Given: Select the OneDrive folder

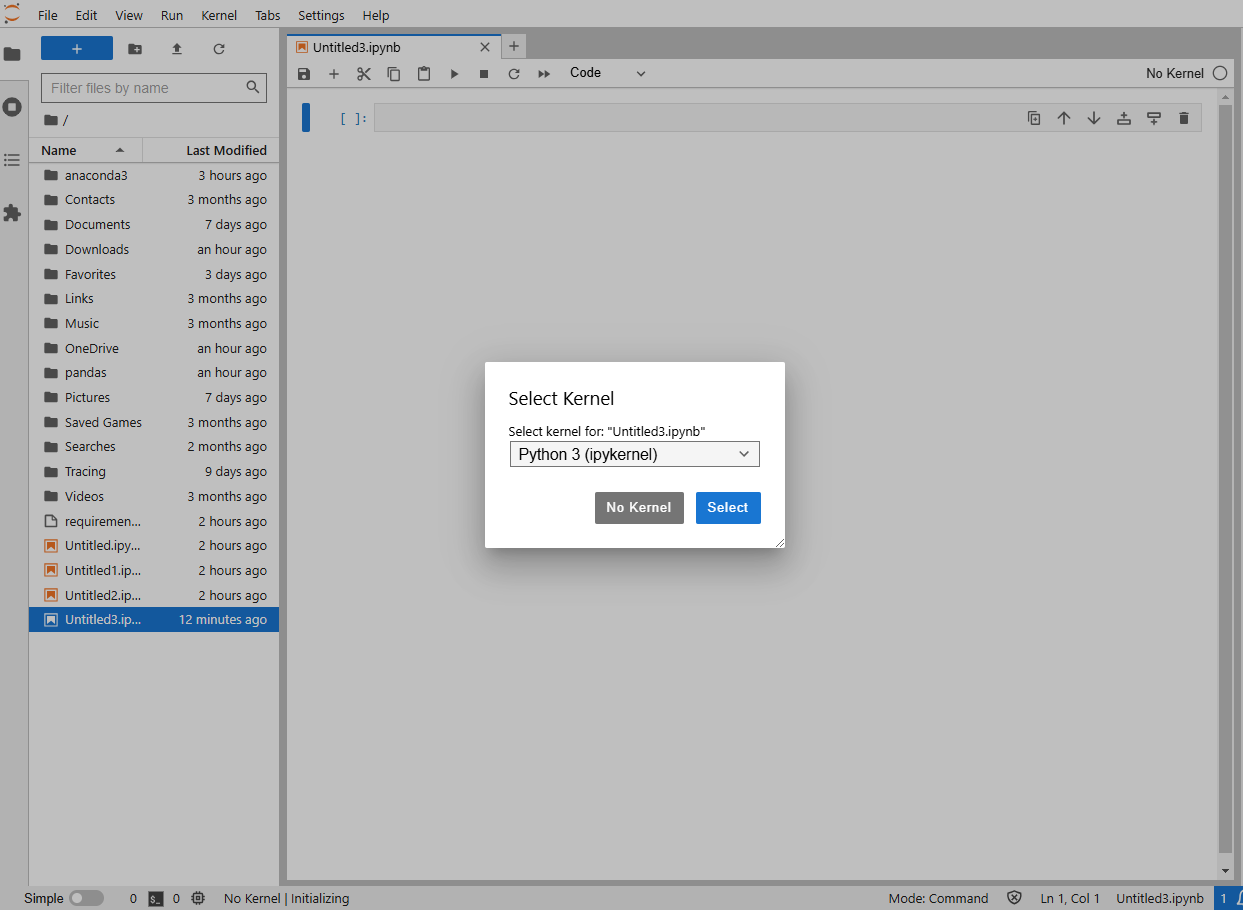Looking at the screenshot, I should point(154,348).
